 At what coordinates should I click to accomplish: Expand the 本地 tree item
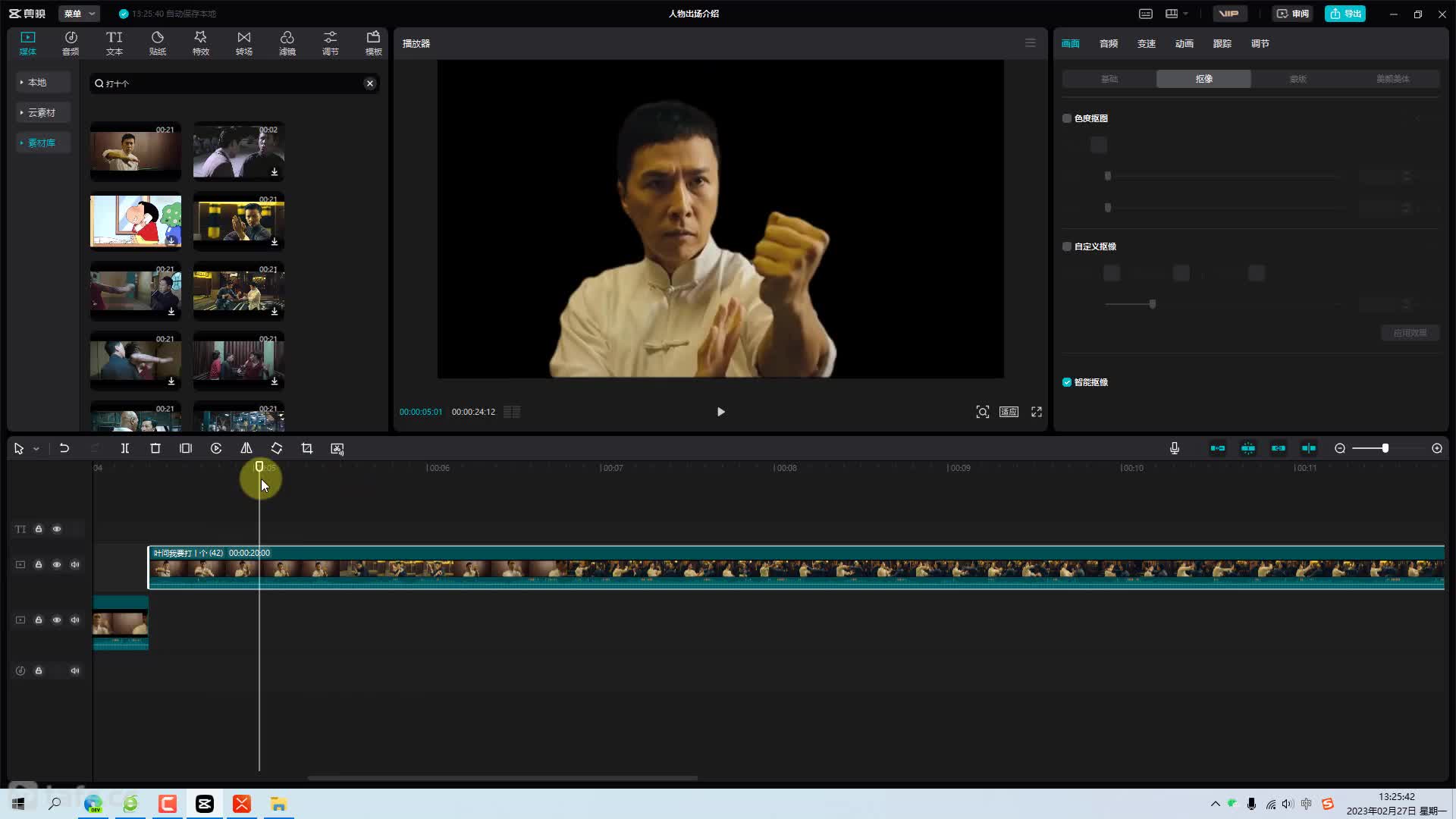click(x=43, y=82)
